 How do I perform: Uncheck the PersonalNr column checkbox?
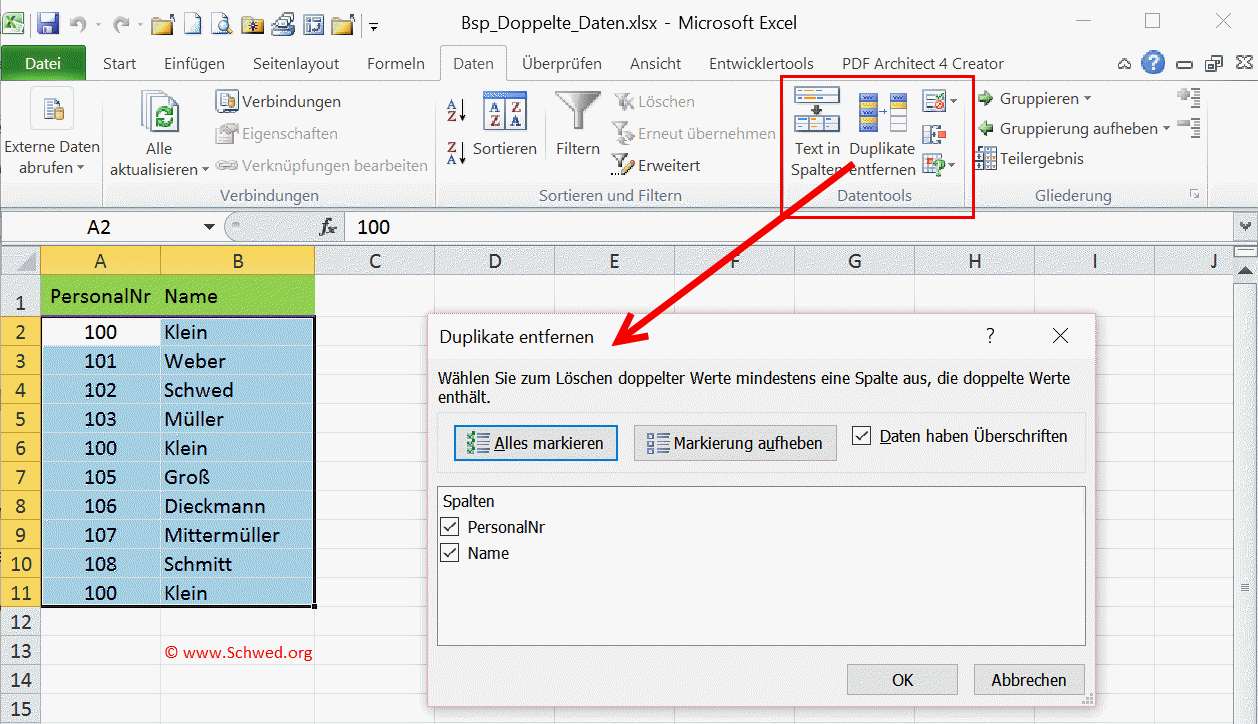click(450, 526)
